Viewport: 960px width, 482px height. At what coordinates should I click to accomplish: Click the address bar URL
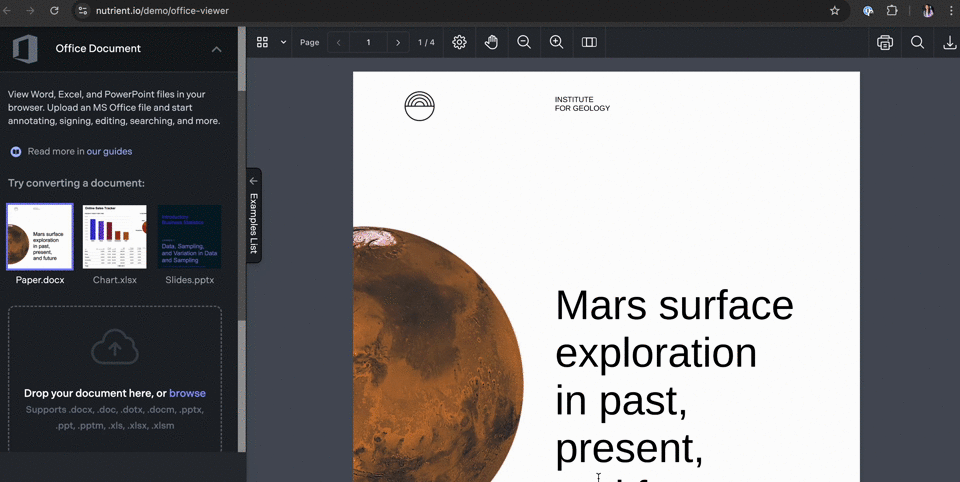tap(162, 10)
